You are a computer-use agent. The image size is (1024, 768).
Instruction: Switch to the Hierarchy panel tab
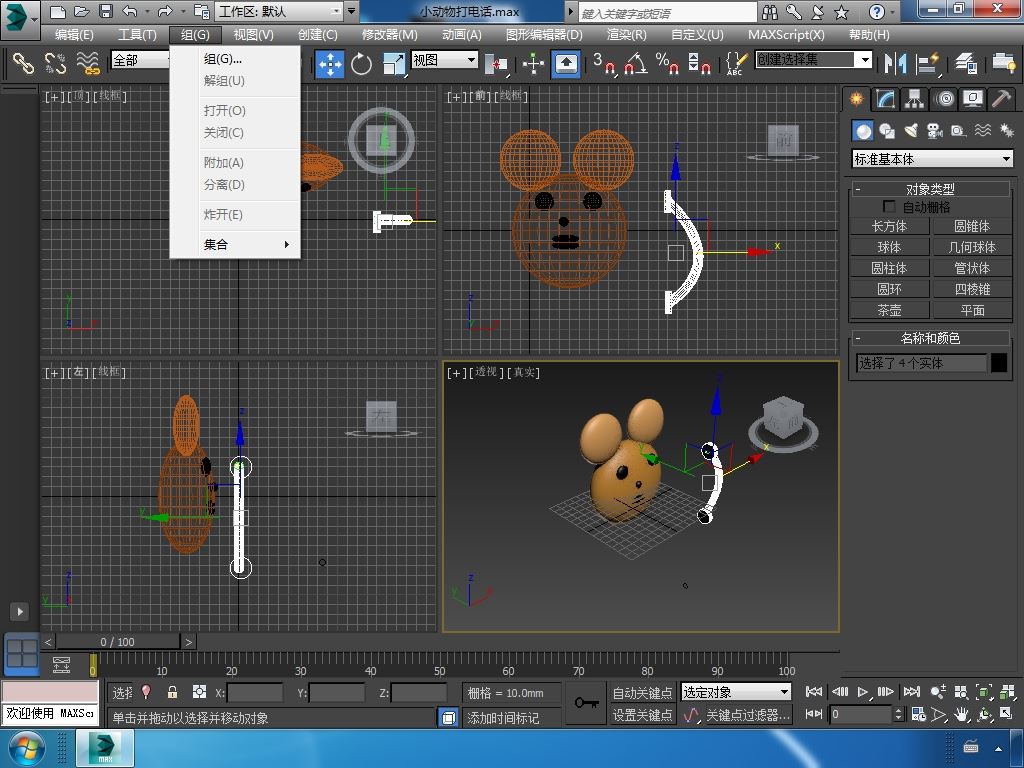(x=914, y=99)
